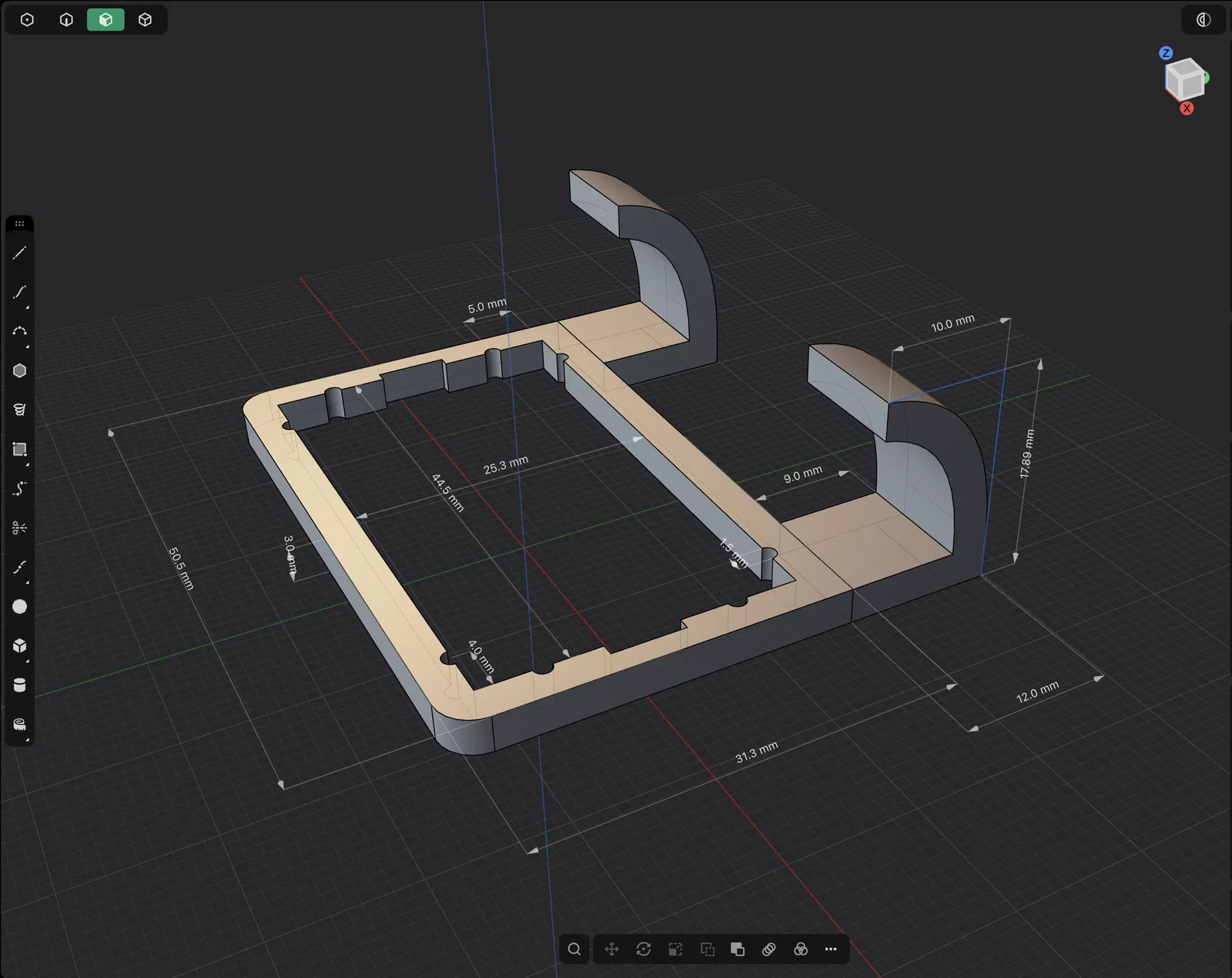
Task: Toggle the highlighted face selection mode
Action: [105, 20]
